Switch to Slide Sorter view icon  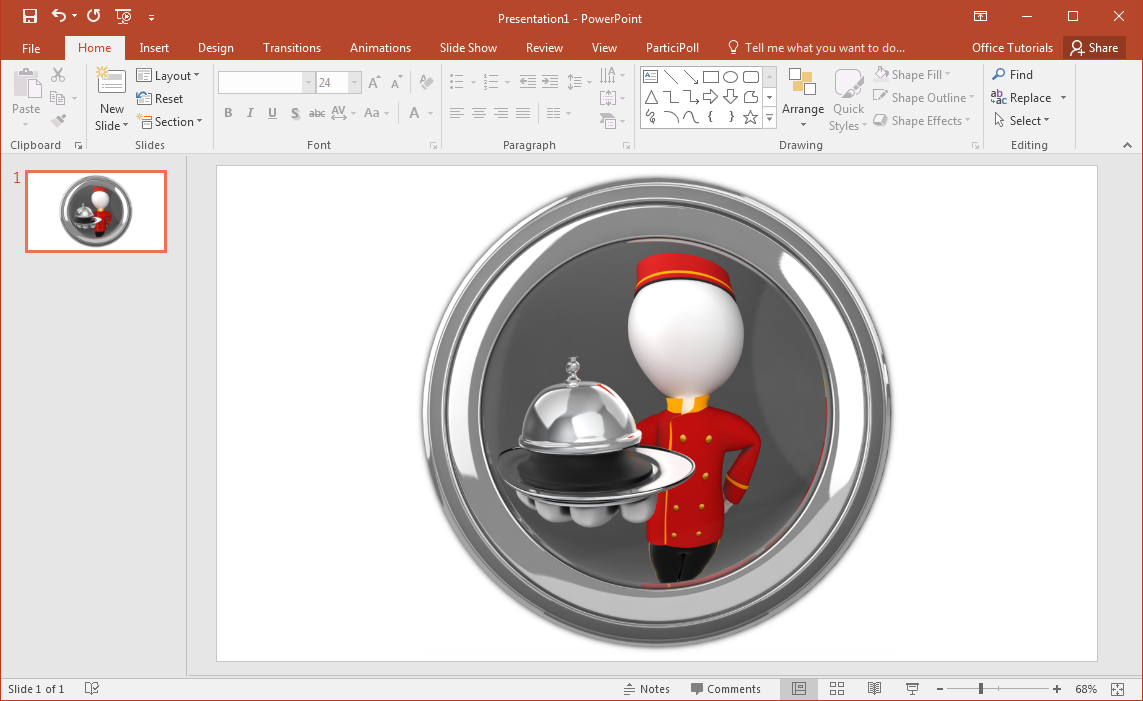click(837, 689)
